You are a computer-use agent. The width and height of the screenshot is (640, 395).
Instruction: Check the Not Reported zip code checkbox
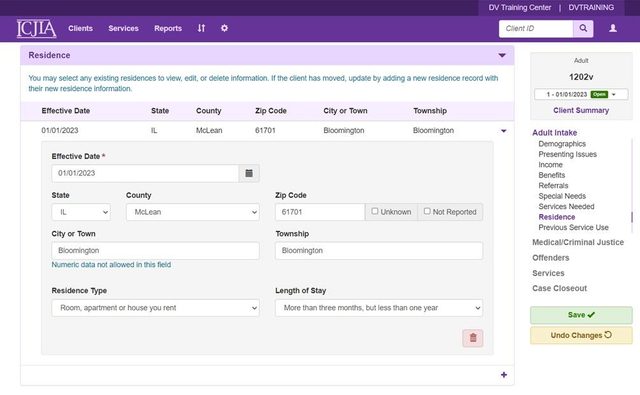click(x=427, y=211)
